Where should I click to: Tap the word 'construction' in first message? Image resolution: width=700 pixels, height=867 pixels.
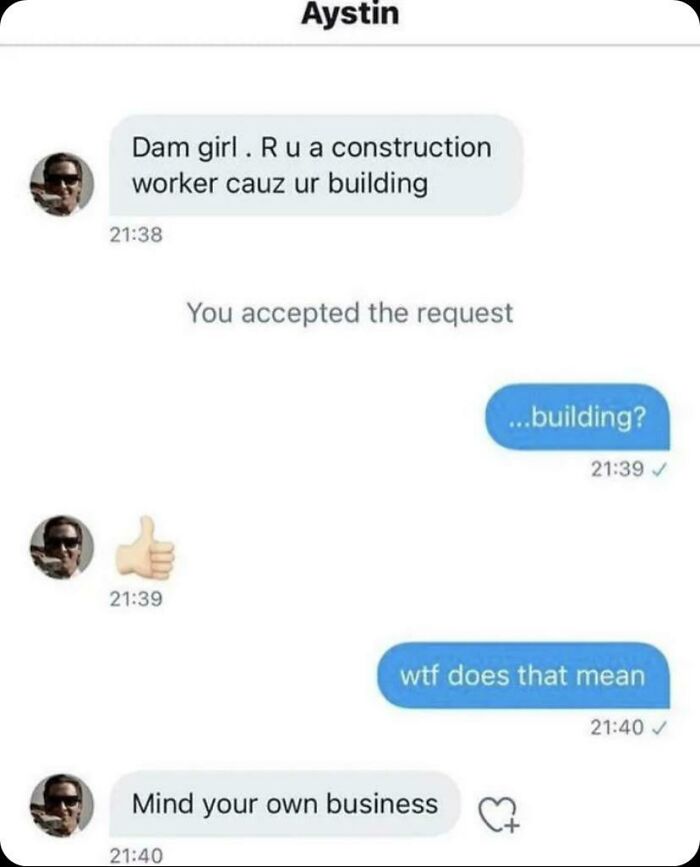pyautogui.click(x=411, y=148)
